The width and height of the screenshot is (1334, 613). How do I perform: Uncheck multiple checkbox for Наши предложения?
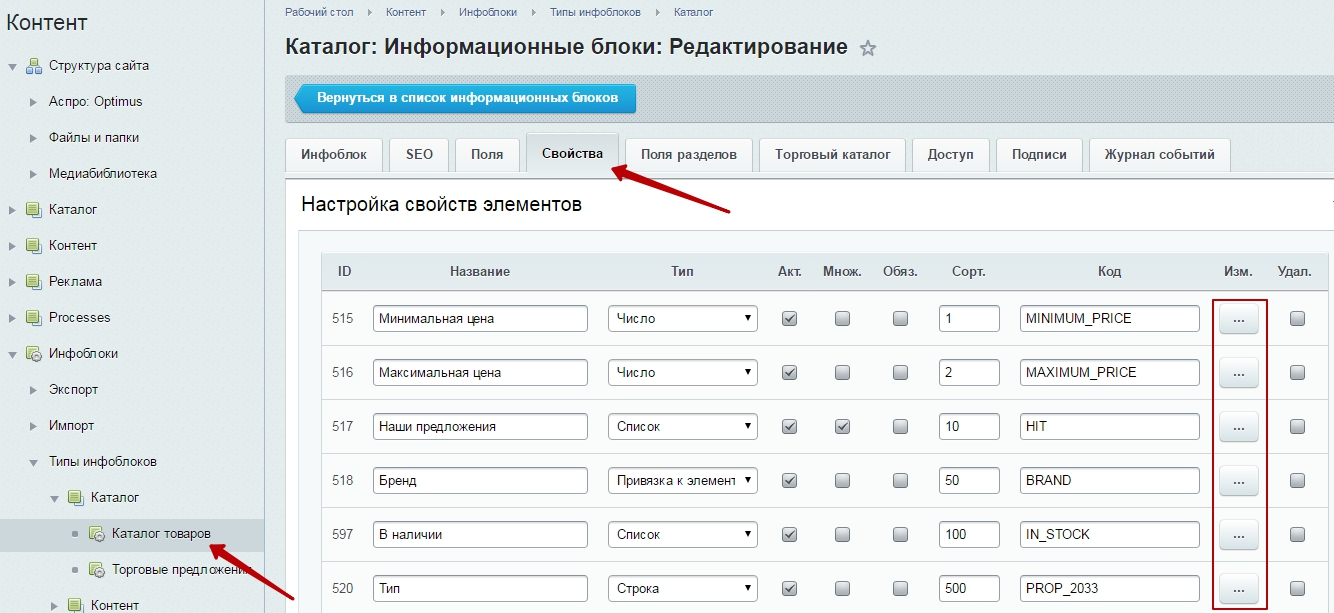[x=842, y=427]
